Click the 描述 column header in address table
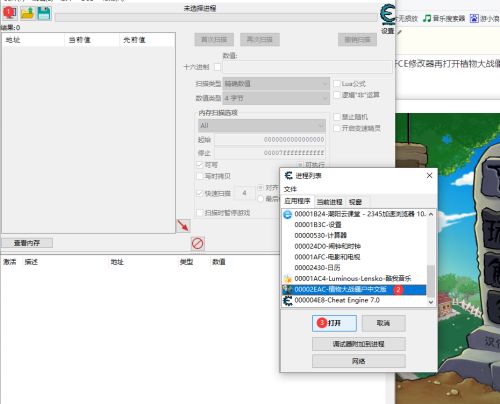Screen dimensions: 500x404 (31, 262)
